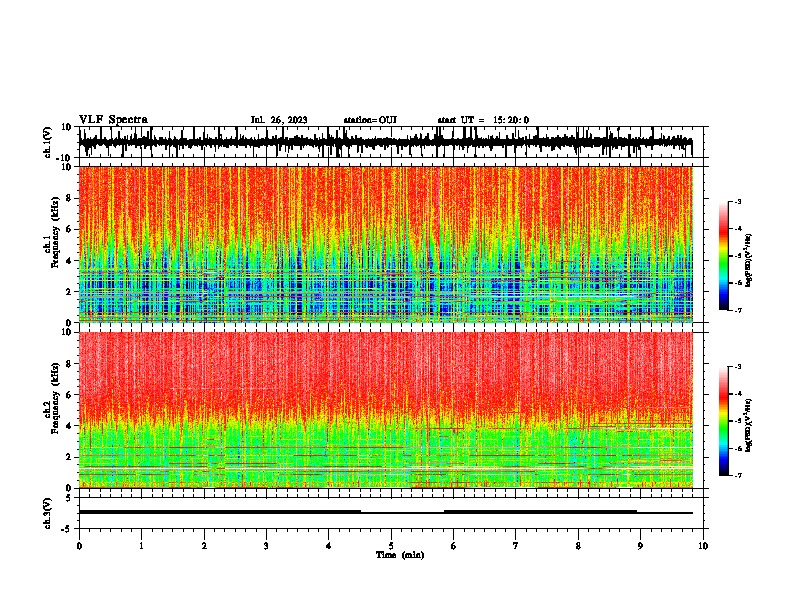Screen dimensions: 792x612
Task: Click the ch.2 colorbar log(PSD) unit label
Action: [749, 425]
